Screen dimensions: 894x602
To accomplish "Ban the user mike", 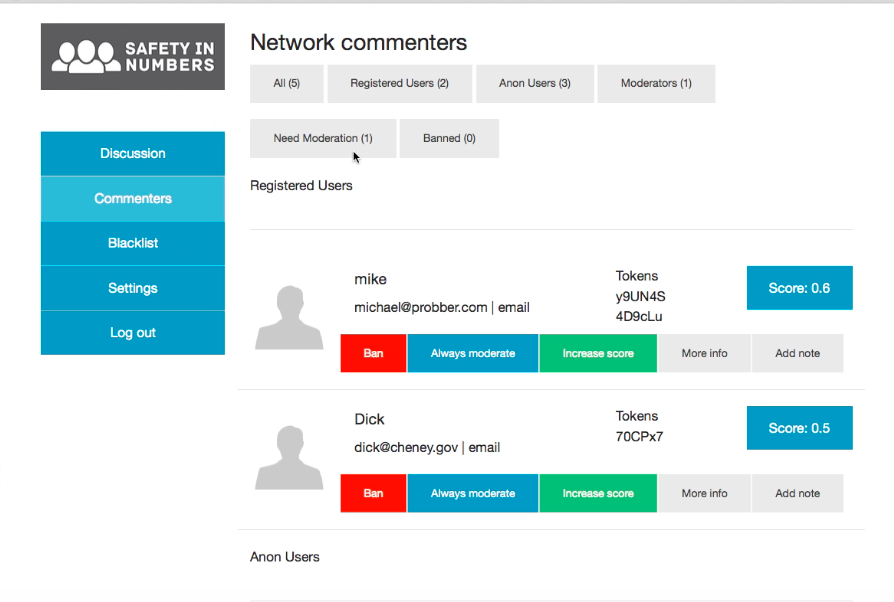I will pos(373,353).
